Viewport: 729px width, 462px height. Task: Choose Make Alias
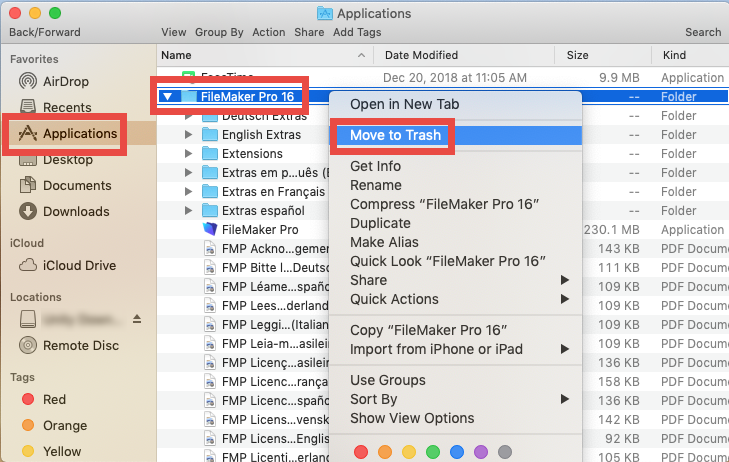456,242
